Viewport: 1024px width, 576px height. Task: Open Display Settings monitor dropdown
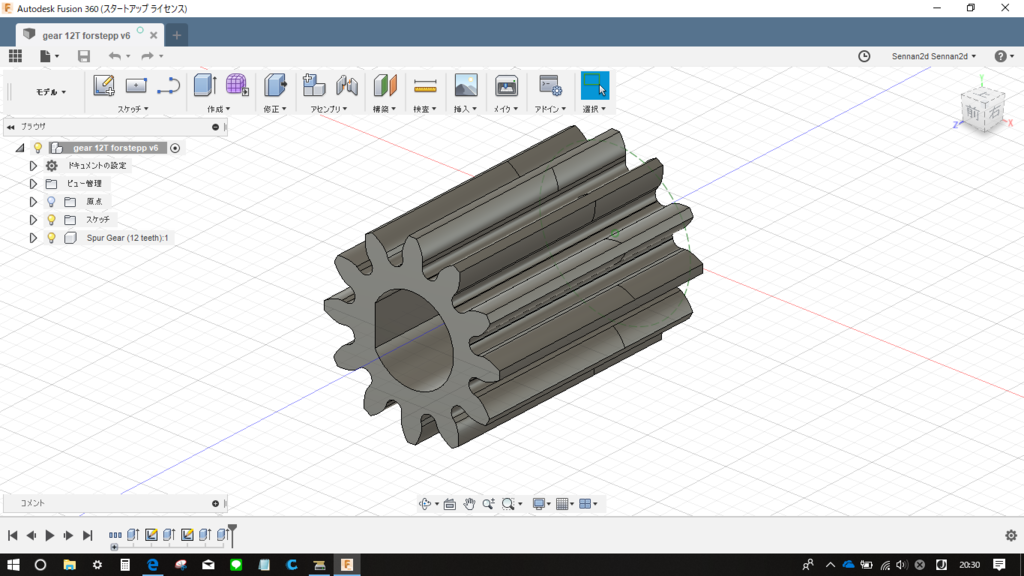541,504
